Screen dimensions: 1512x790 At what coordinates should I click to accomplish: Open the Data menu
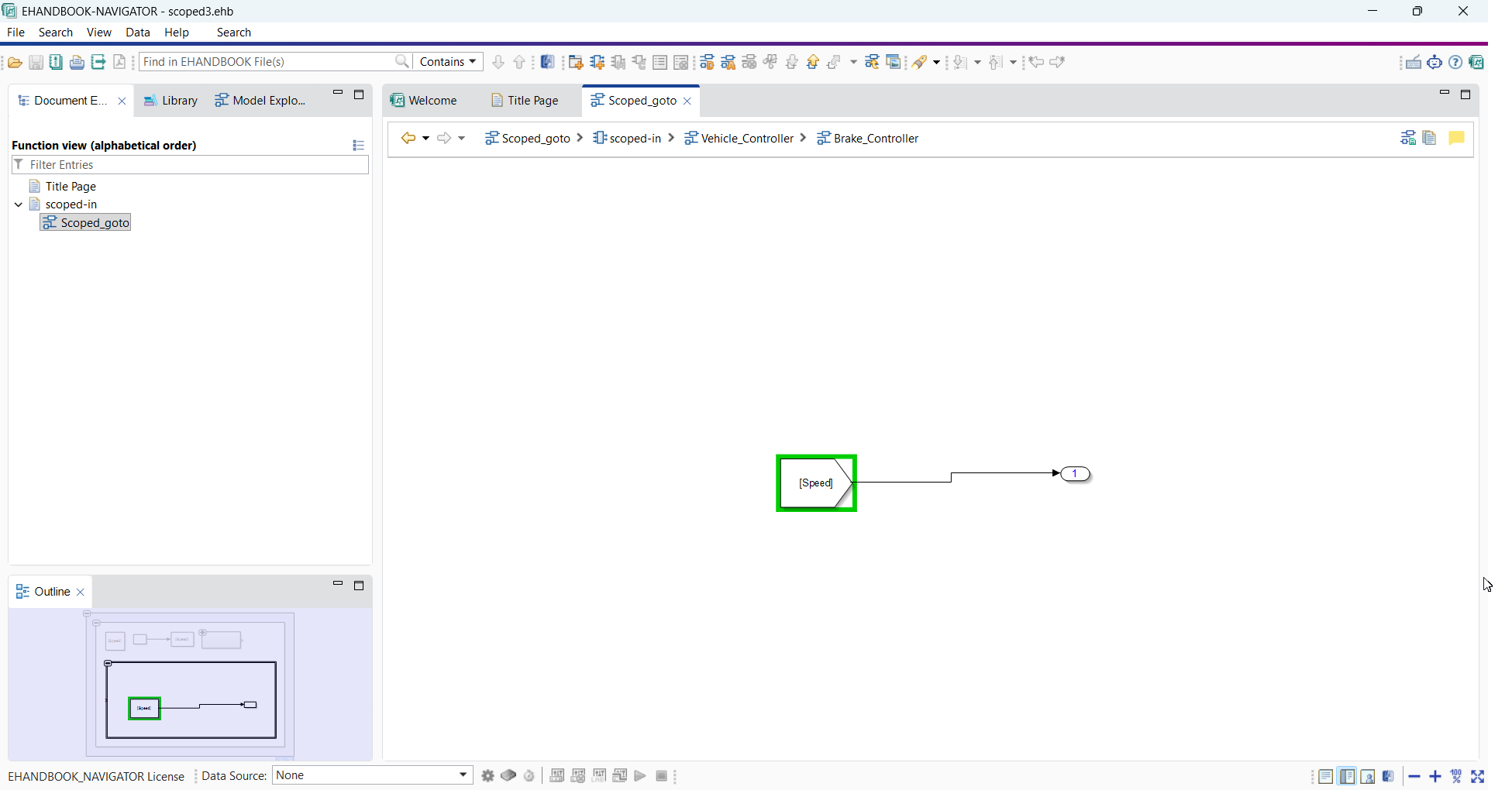point(138,32)
